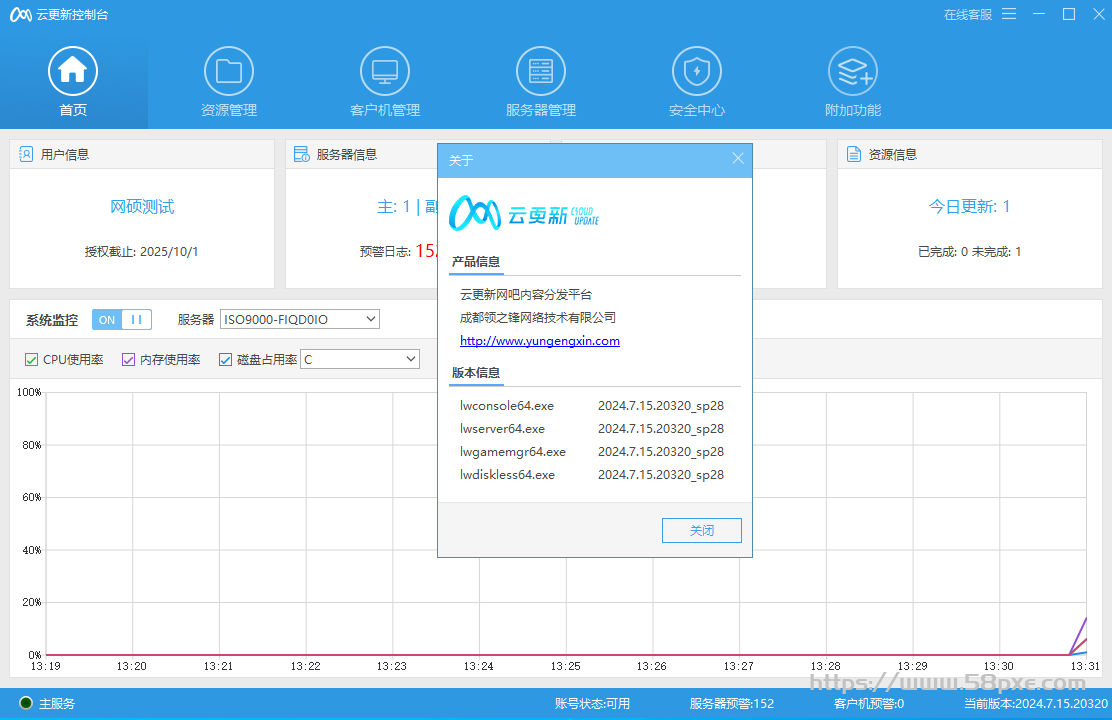
Task: Click lwserver64.exe version row
Action: (x=591, y=428)
